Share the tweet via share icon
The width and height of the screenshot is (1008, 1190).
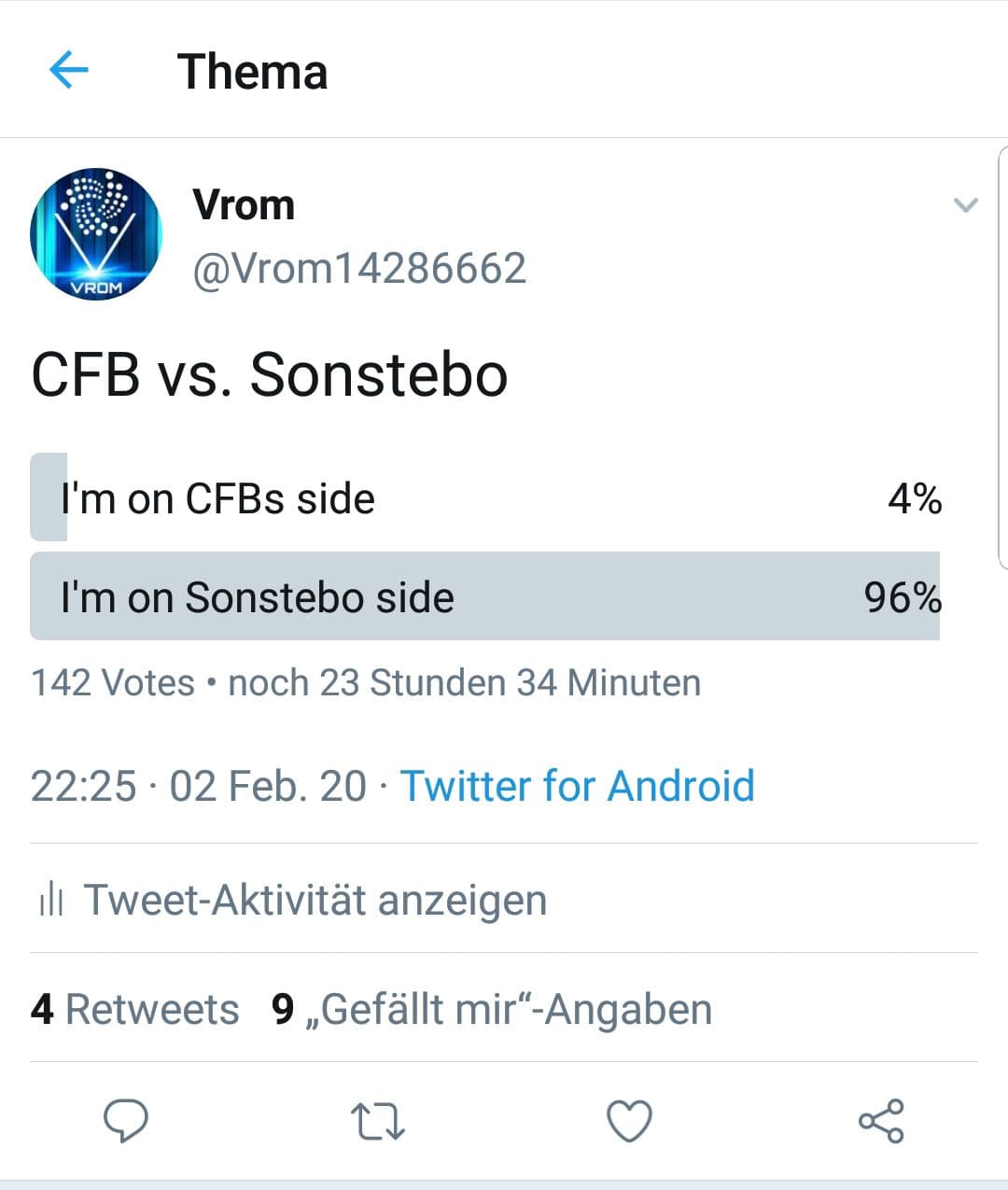(x=881, y=1121)
